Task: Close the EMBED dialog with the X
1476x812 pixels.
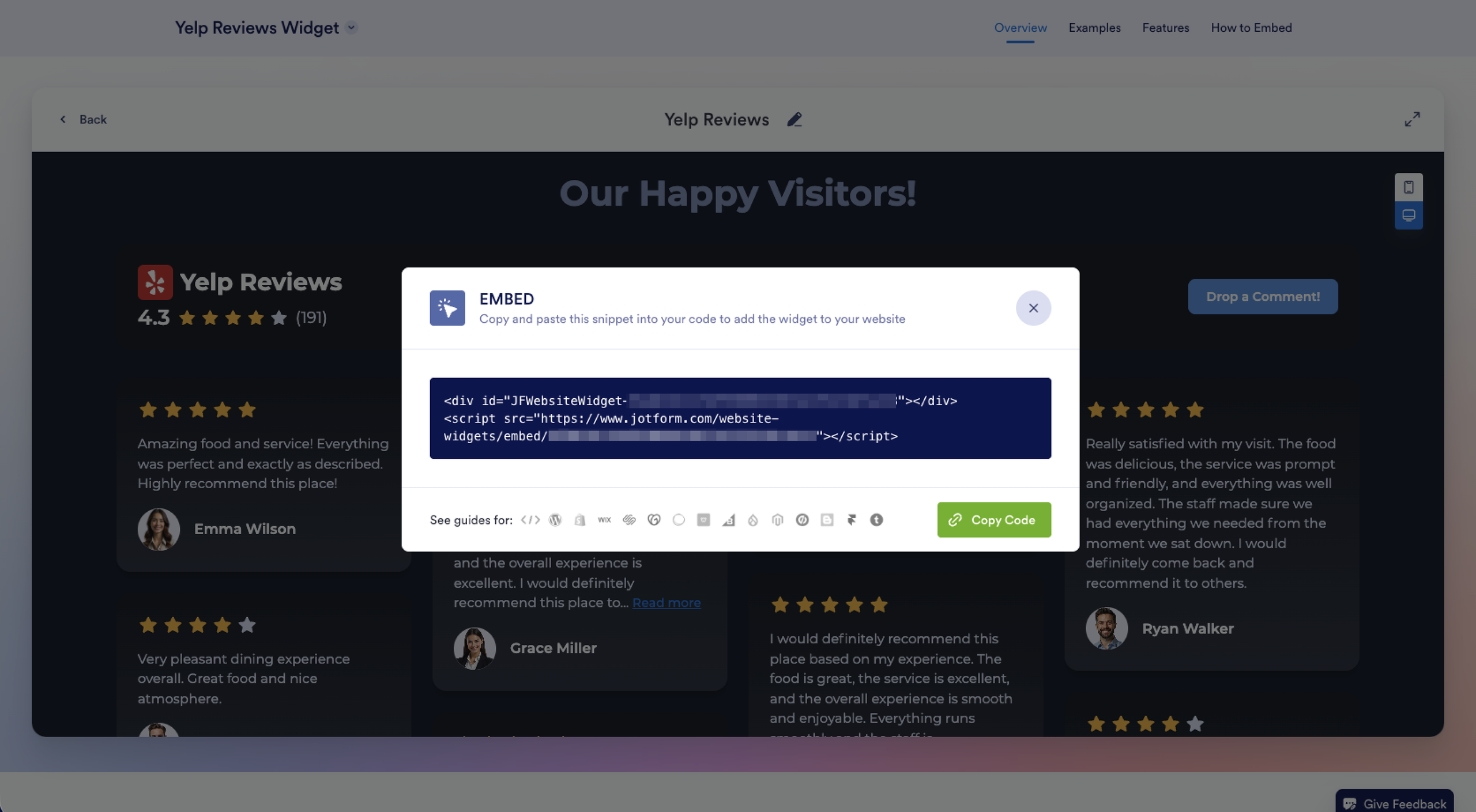Action: pos(1033,308)
